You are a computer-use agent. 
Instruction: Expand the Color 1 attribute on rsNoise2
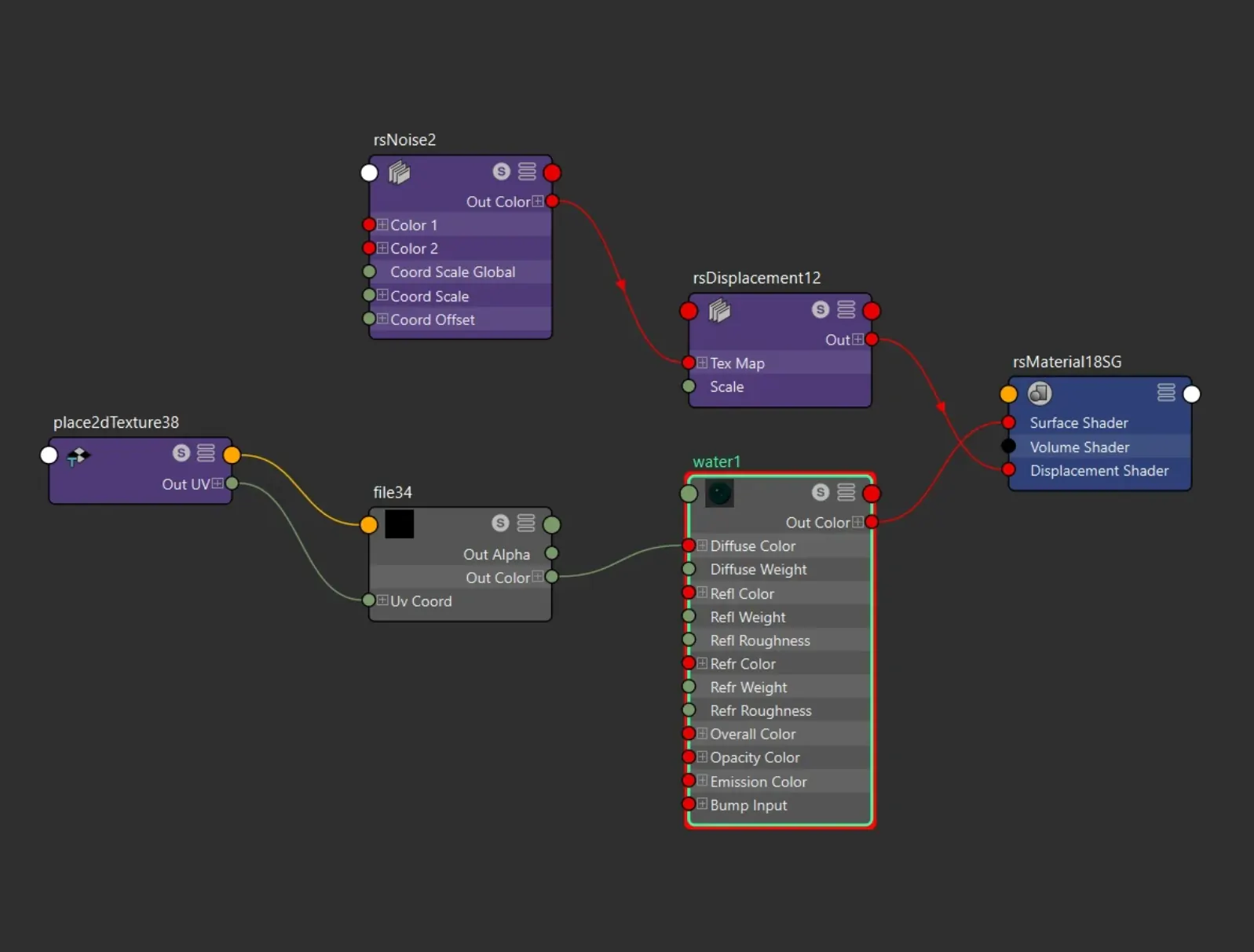tap(382, 224)
